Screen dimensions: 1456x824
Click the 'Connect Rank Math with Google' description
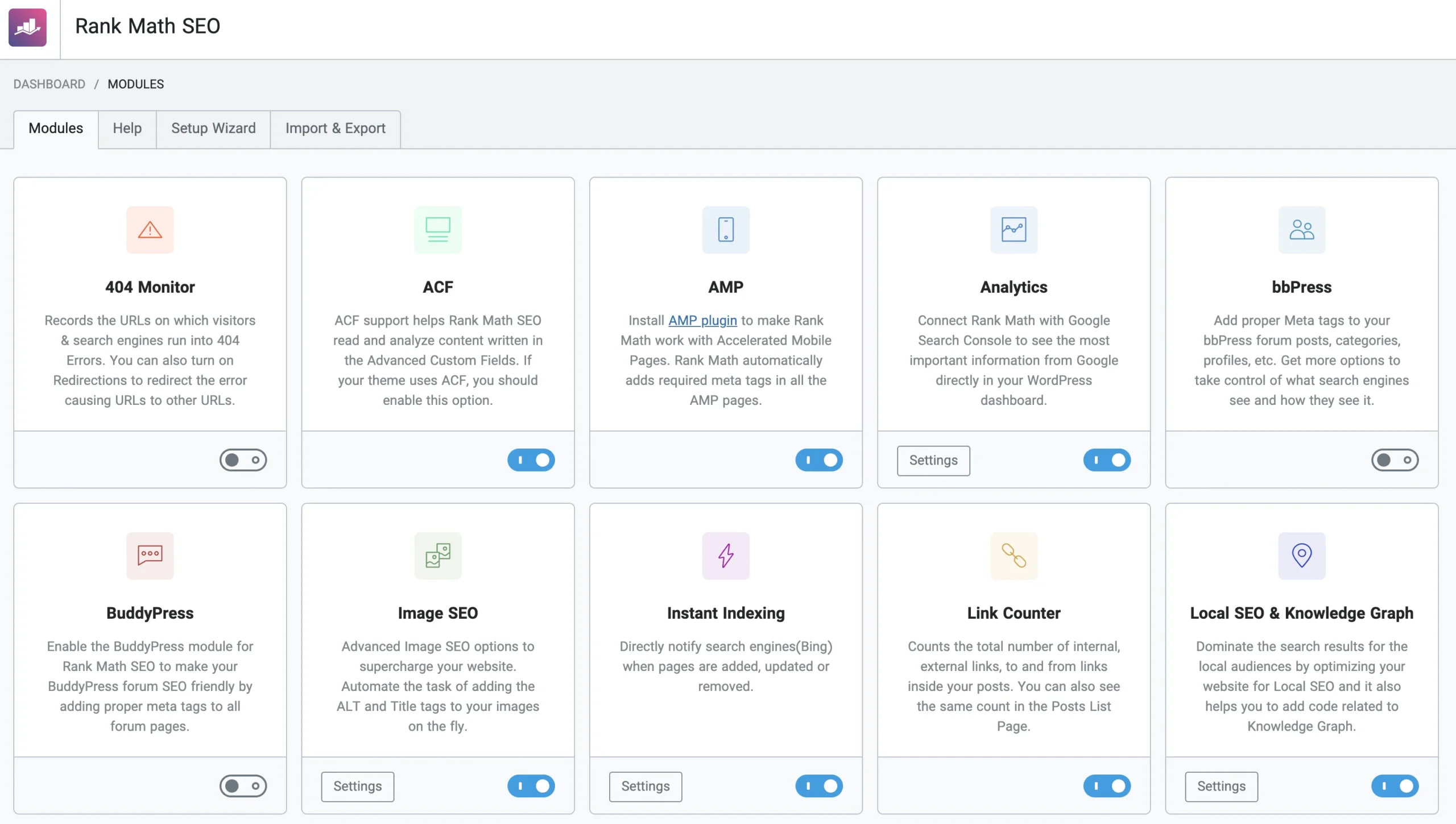pos(1014,361)
